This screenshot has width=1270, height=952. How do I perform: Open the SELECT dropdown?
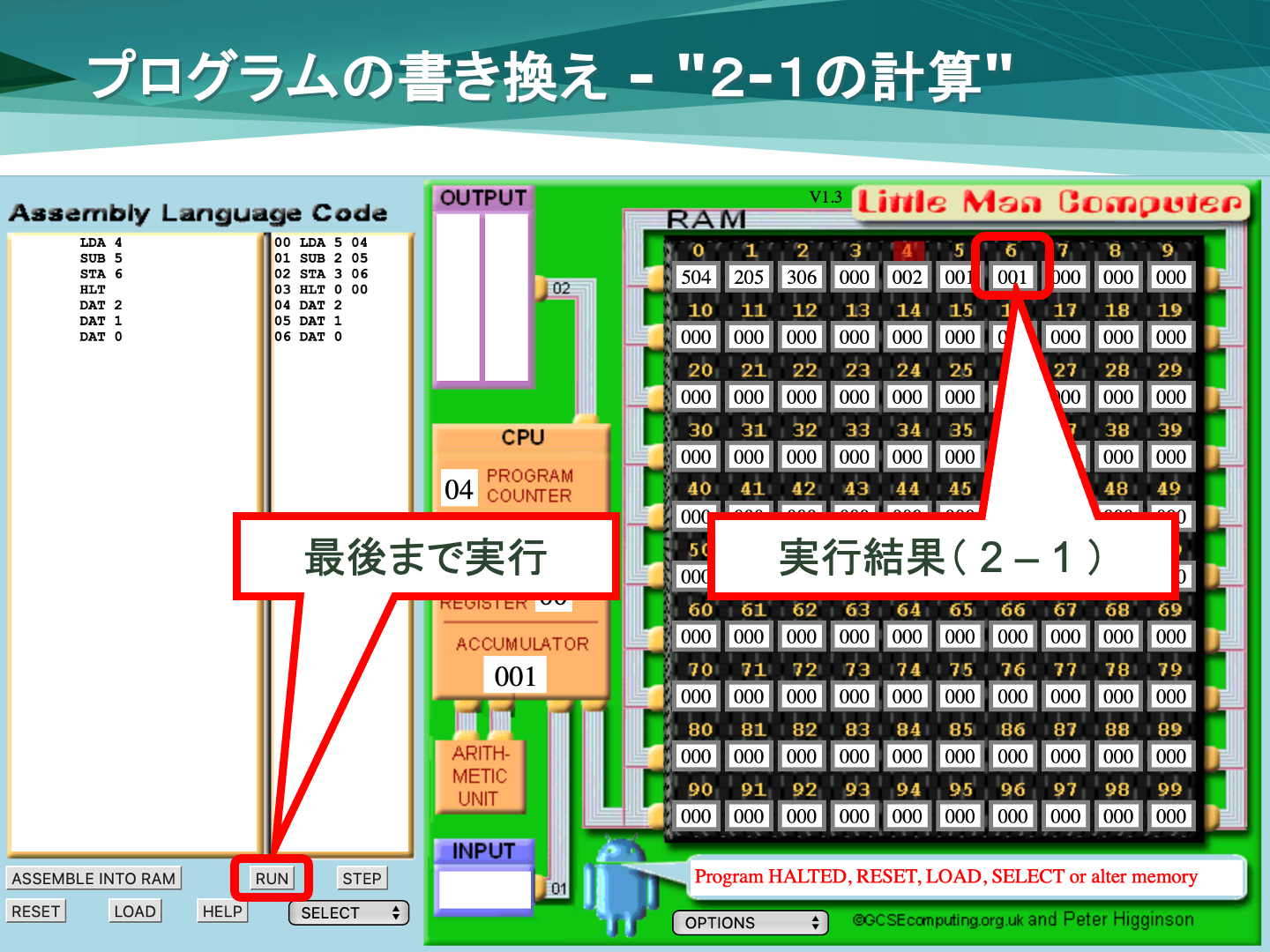pyautogui.click(x=349, y=913)
